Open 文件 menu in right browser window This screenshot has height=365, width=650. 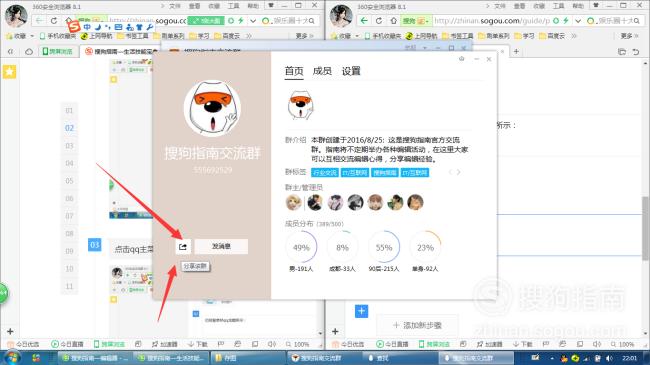point(500,6)
